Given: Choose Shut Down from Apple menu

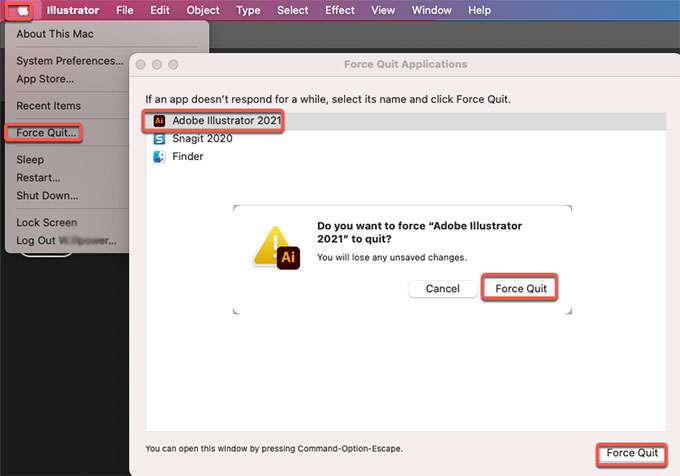Looking at the screenshot, I should (x=47, y=196).
